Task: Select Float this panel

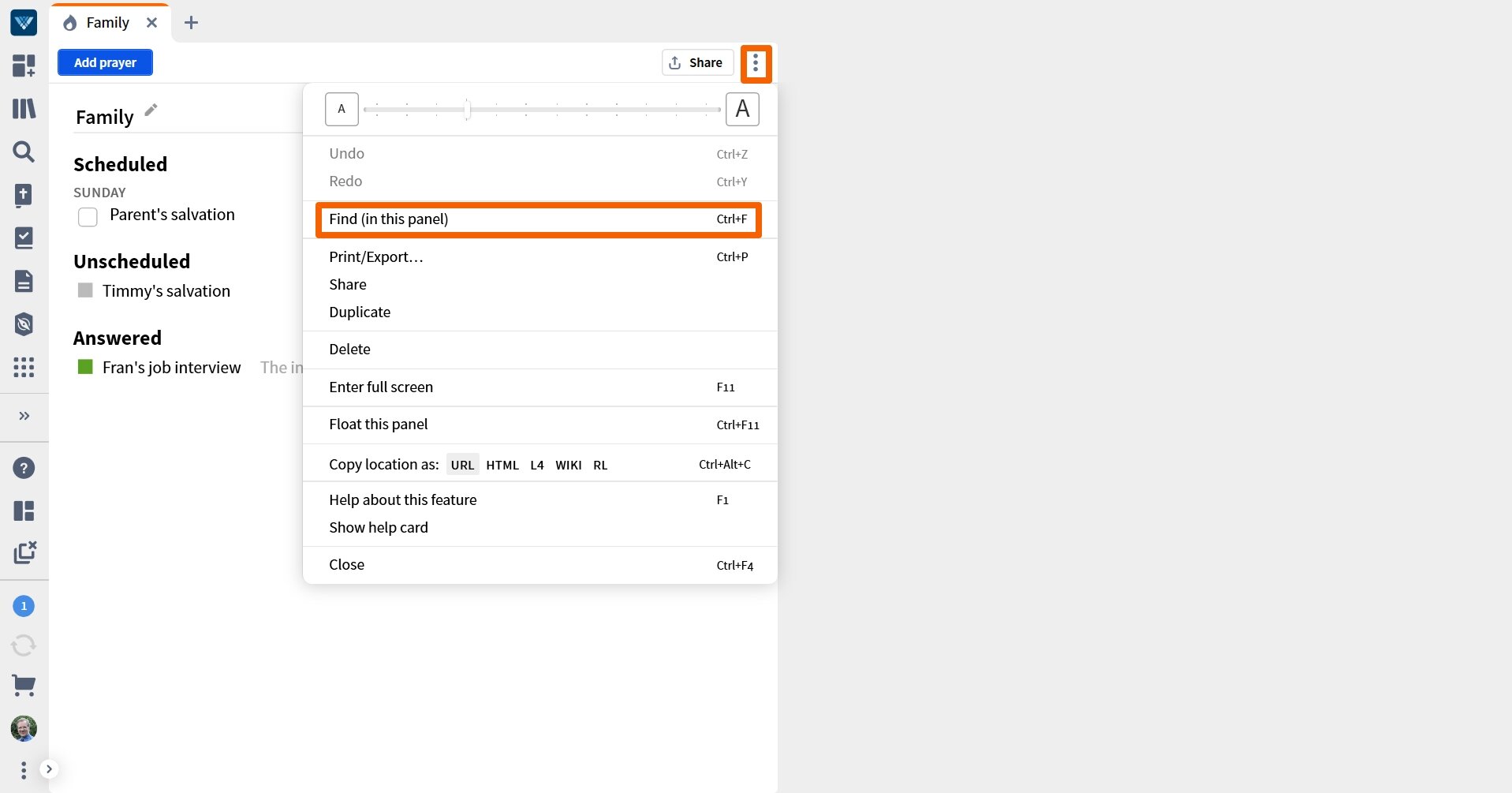Action: [x=540, y=425]
